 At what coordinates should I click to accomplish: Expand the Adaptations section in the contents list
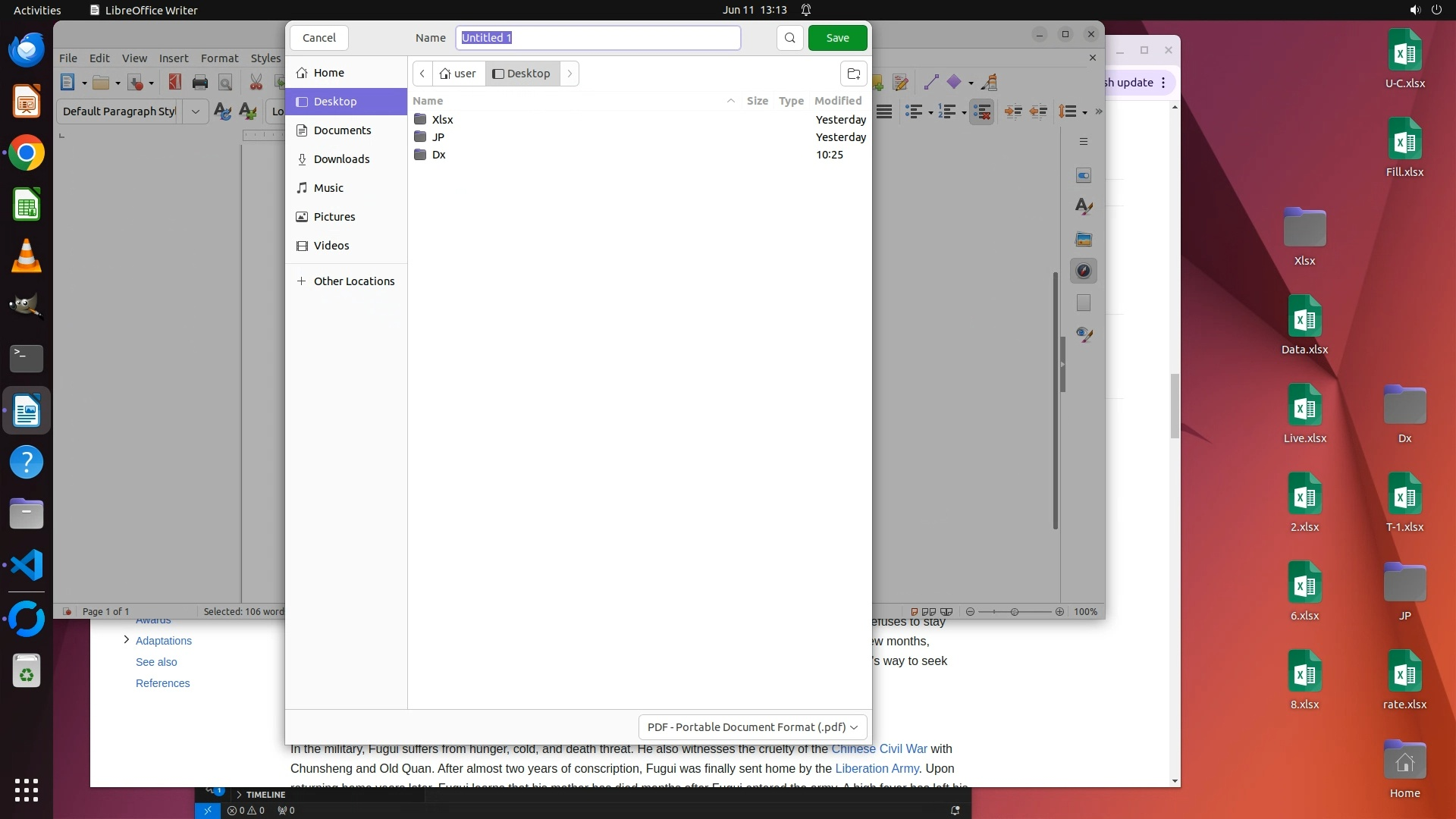(127, 640)
